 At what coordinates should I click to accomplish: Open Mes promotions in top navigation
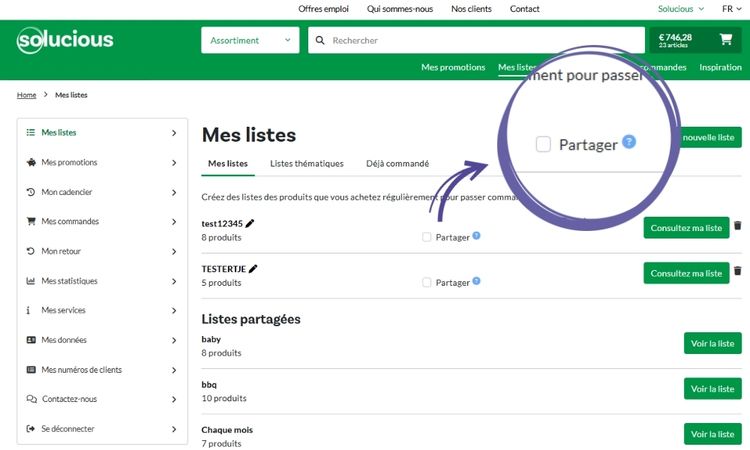coord(453,68)
